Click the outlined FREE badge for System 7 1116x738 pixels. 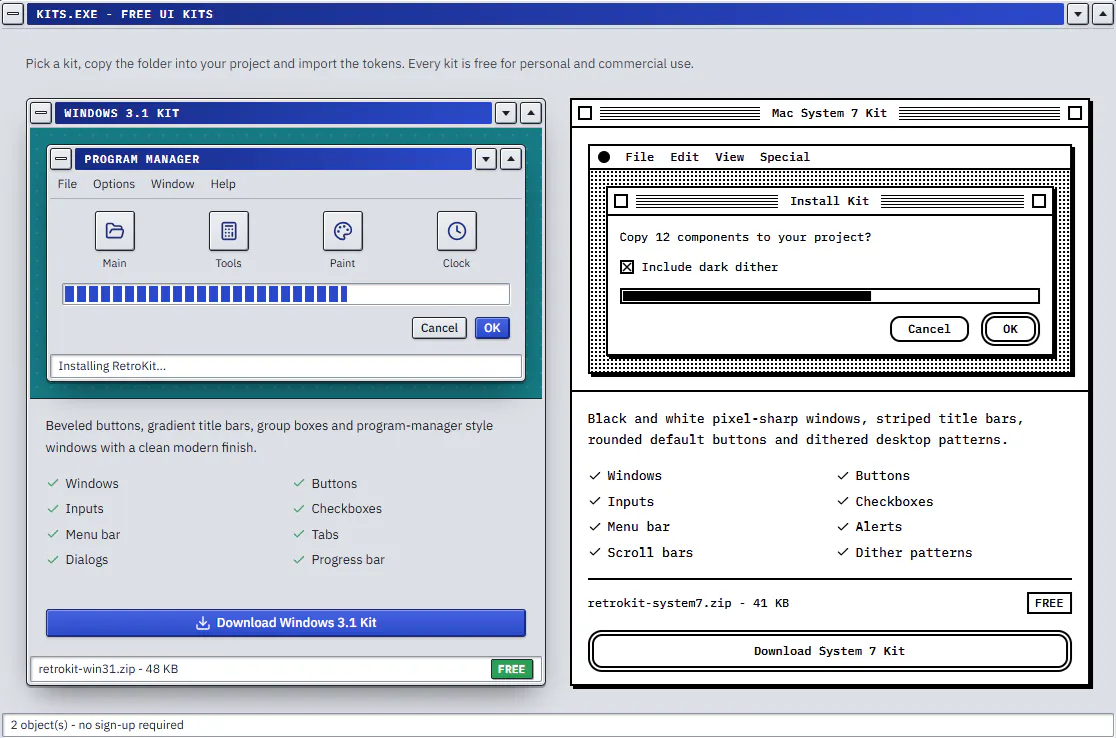point(1049,603)
